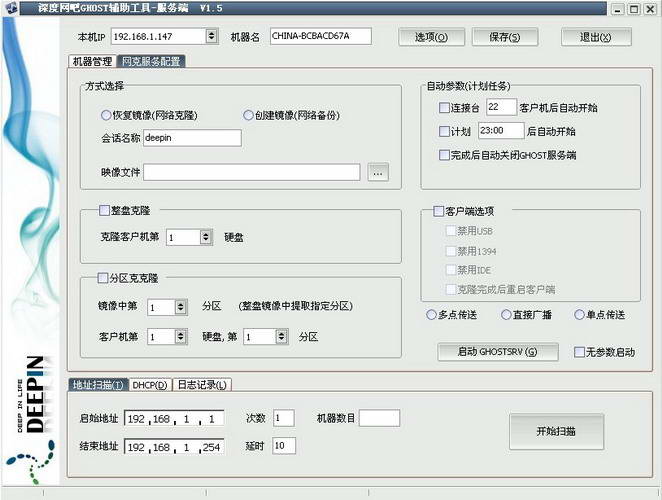Select 创建镜像(网络备份) radio button
Image resolution: width=662 pixels, height=500 pixels.
point(248,115)
